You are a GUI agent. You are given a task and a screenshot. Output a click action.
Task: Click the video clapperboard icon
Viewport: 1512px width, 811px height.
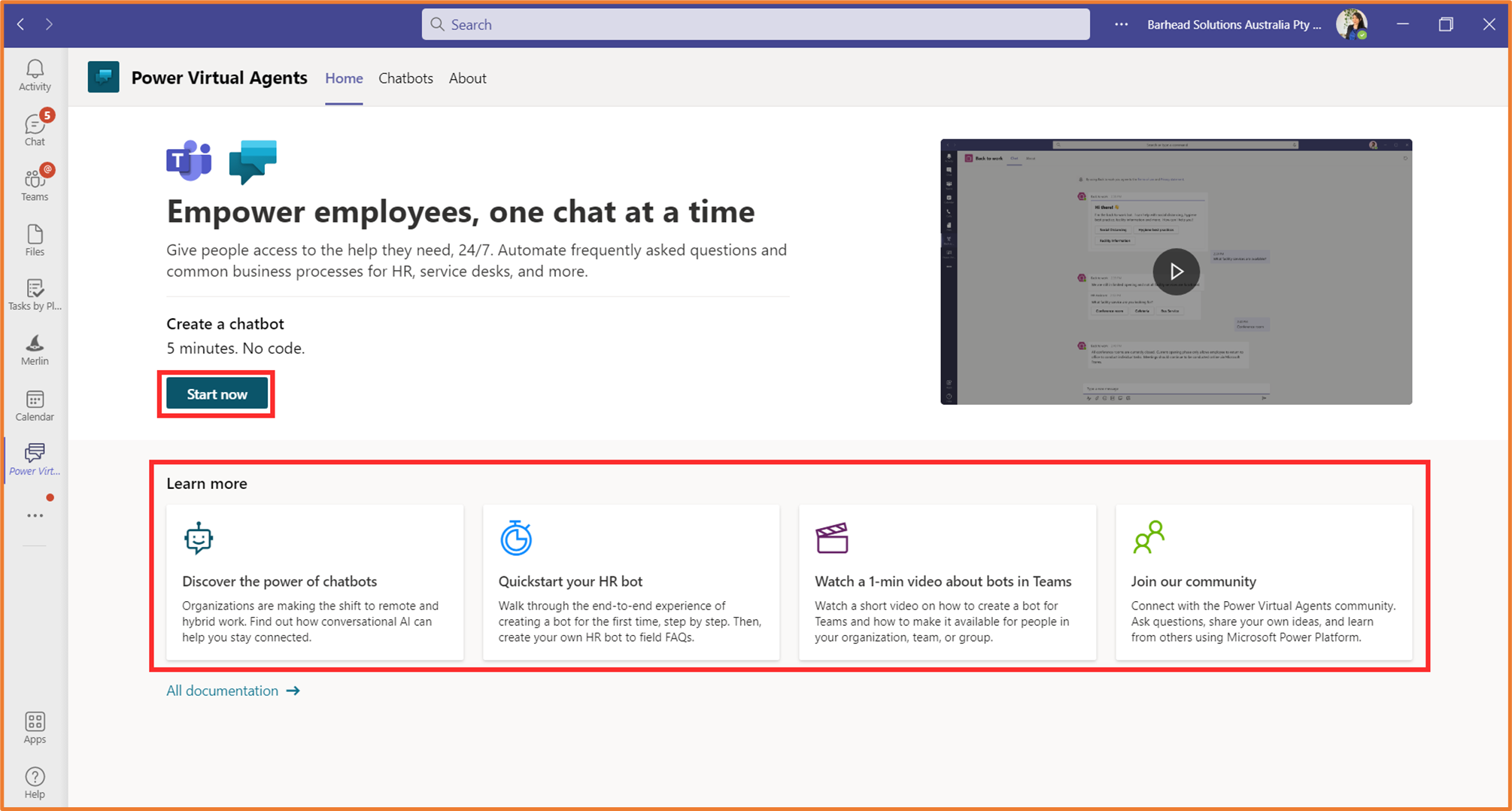(x=832, y=538)
